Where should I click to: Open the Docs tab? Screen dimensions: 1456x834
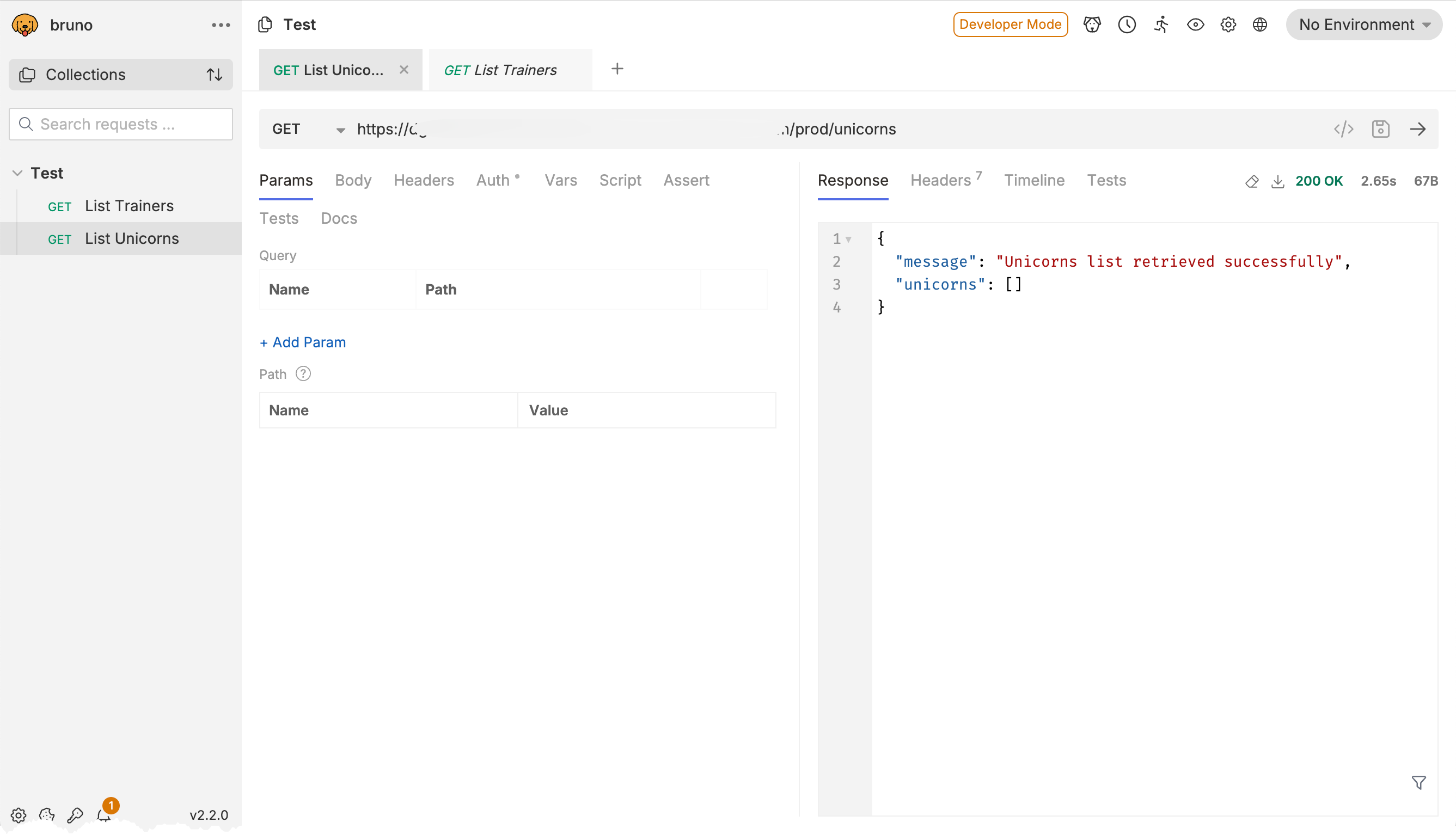(x=339, y=218)
